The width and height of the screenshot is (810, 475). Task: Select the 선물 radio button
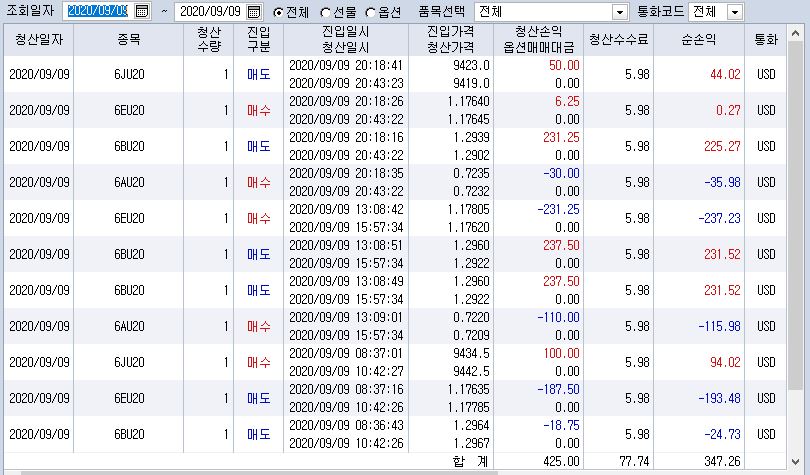tap(325, 12)
